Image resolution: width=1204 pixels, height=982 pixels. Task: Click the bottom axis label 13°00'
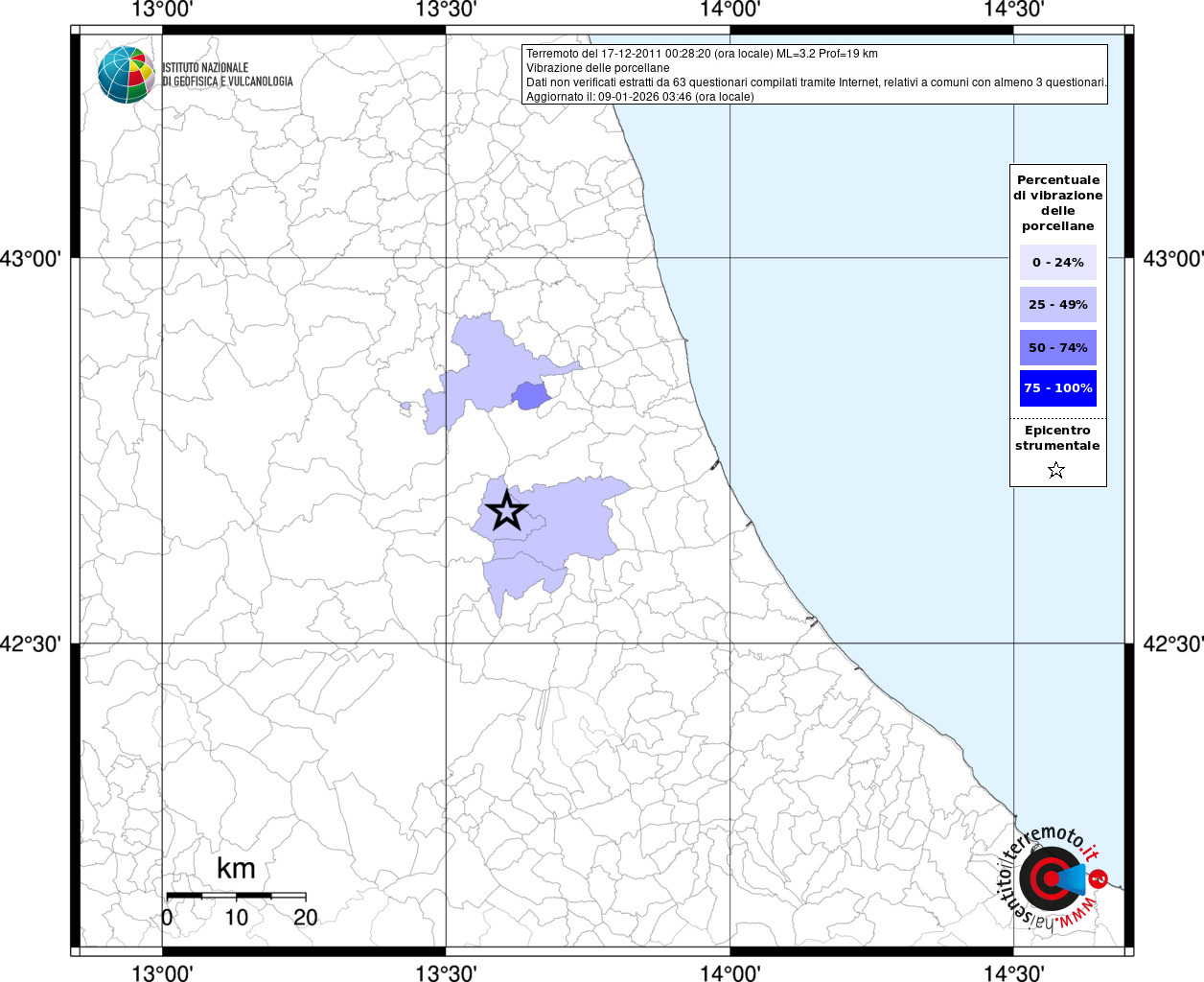162,972
